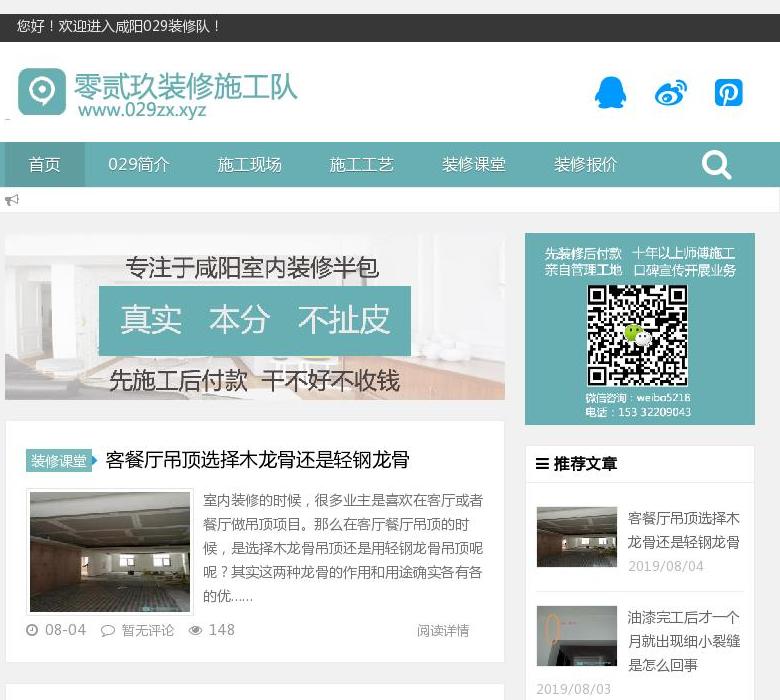Open the 装修课堂 menu item
This screenshot has height=700, width=780.
(x=474, y=165)
